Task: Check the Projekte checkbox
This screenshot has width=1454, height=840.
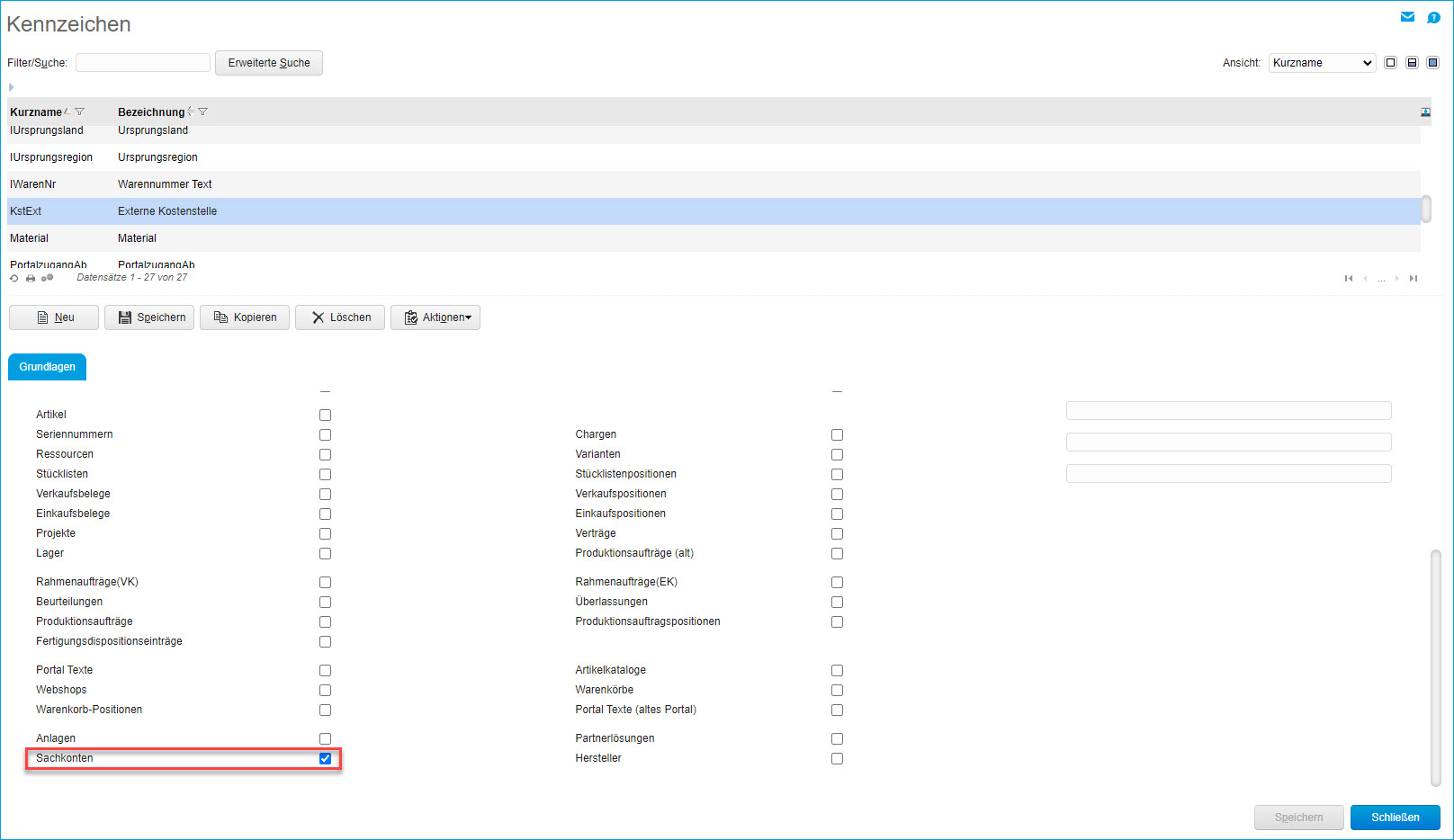Action: pyautogui.click(x=325, y=534)
